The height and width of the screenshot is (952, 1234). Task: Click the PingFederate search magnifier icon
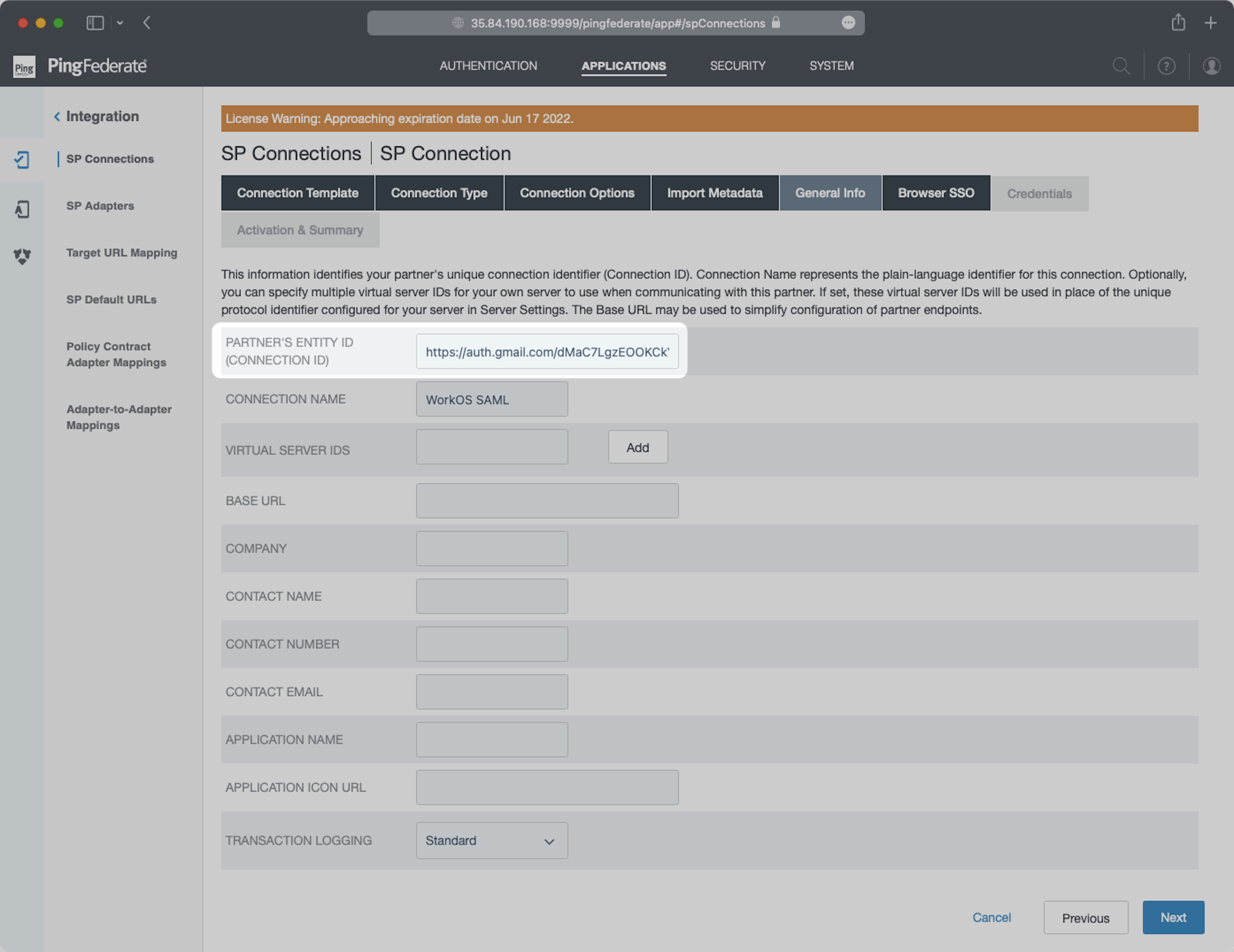click(1121, 66)
